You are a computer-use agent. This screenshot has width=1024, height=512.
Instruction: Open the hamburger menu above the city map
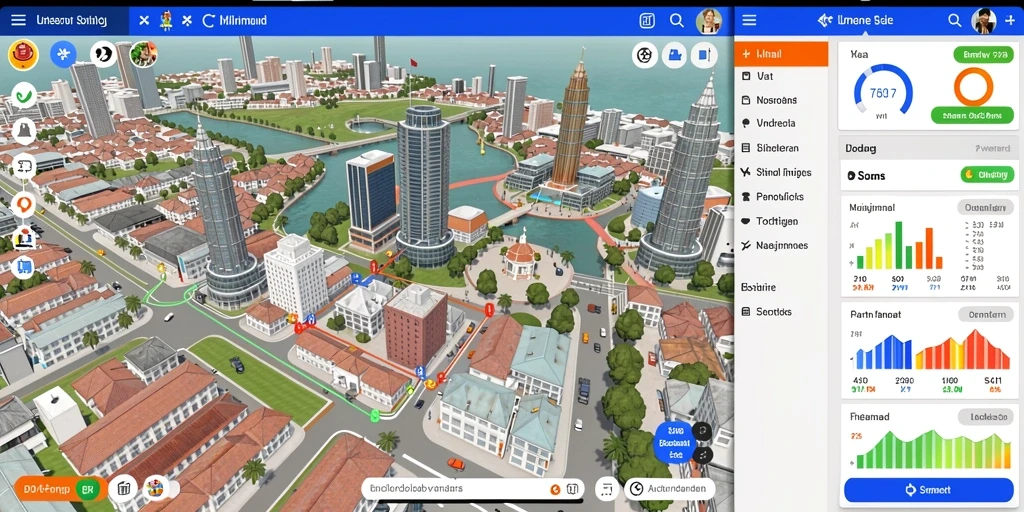click(18, 20)
